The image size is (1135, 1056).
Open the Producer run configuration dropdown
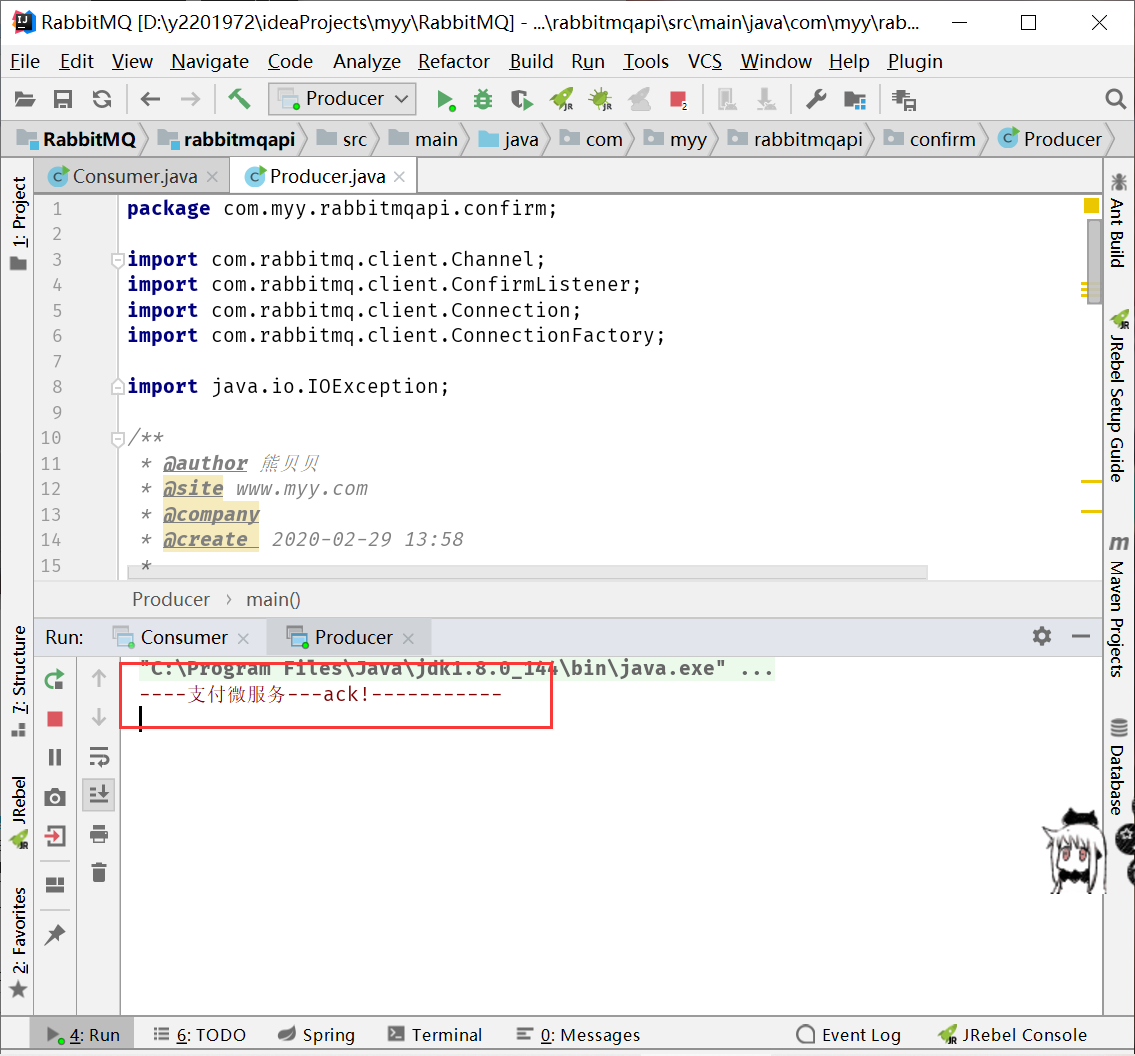(x=342, y=98)
